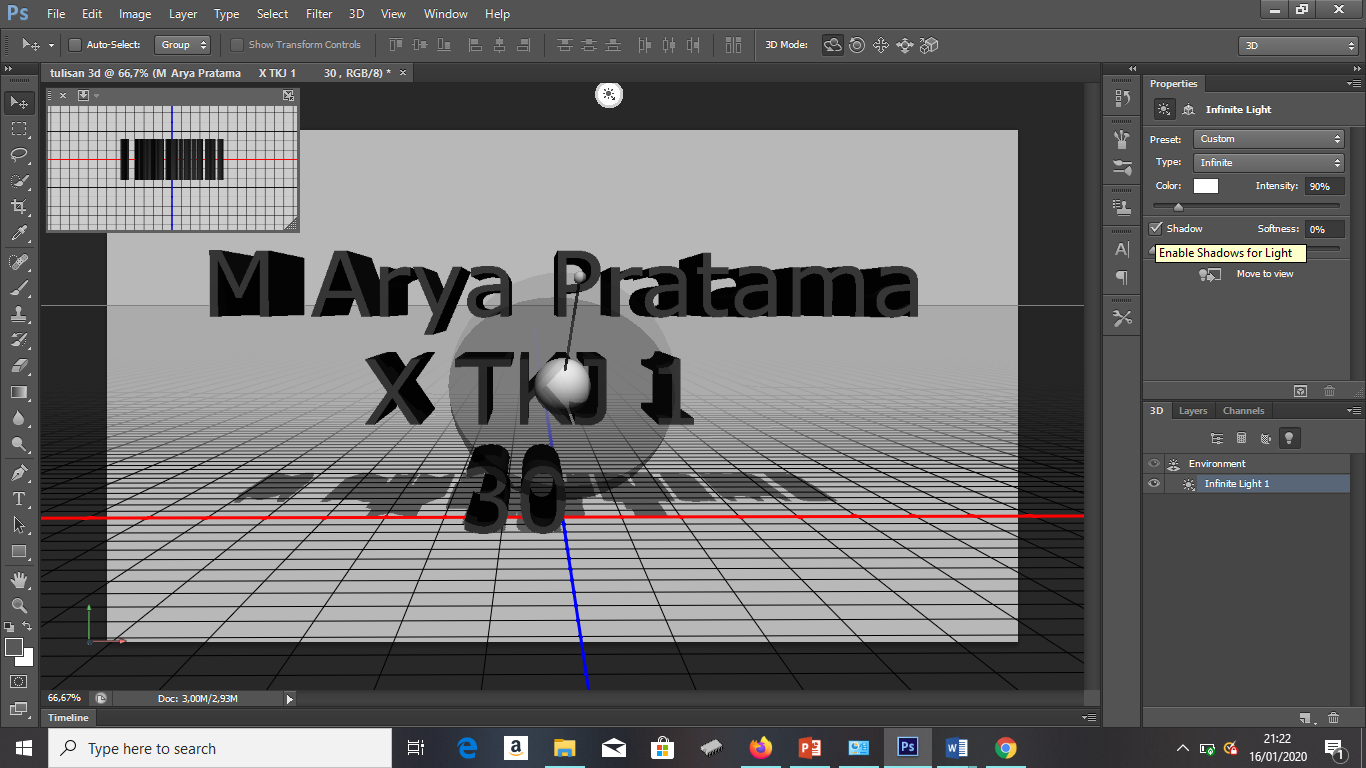Click the light bulb filter in the 3D panel
Screen dimensions: 1366x768
pyautogui.click(x=1289, y=437)
